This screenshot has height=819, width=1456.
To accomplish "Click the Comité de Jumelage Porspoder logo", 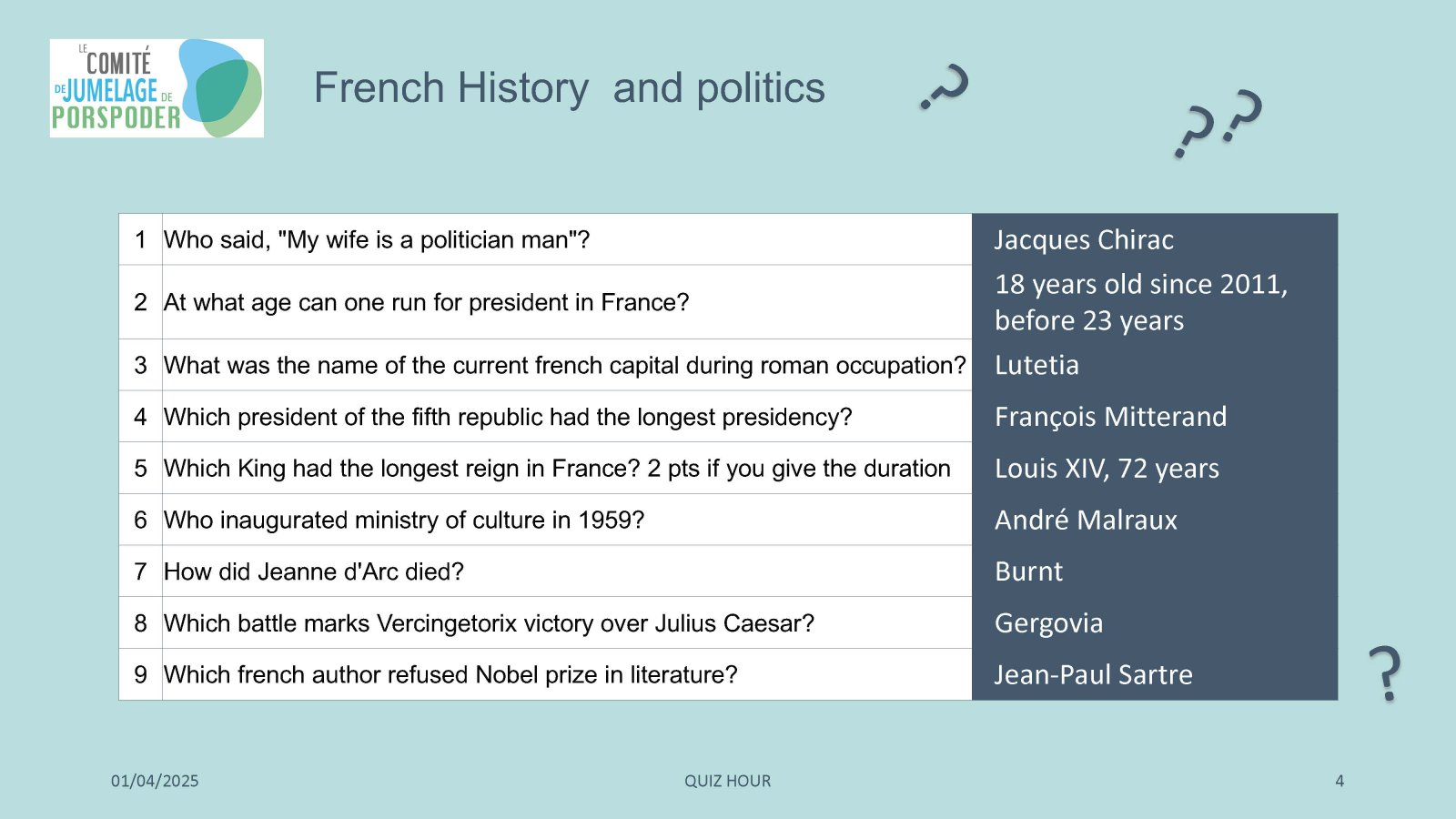I will (x=157, y=88).
